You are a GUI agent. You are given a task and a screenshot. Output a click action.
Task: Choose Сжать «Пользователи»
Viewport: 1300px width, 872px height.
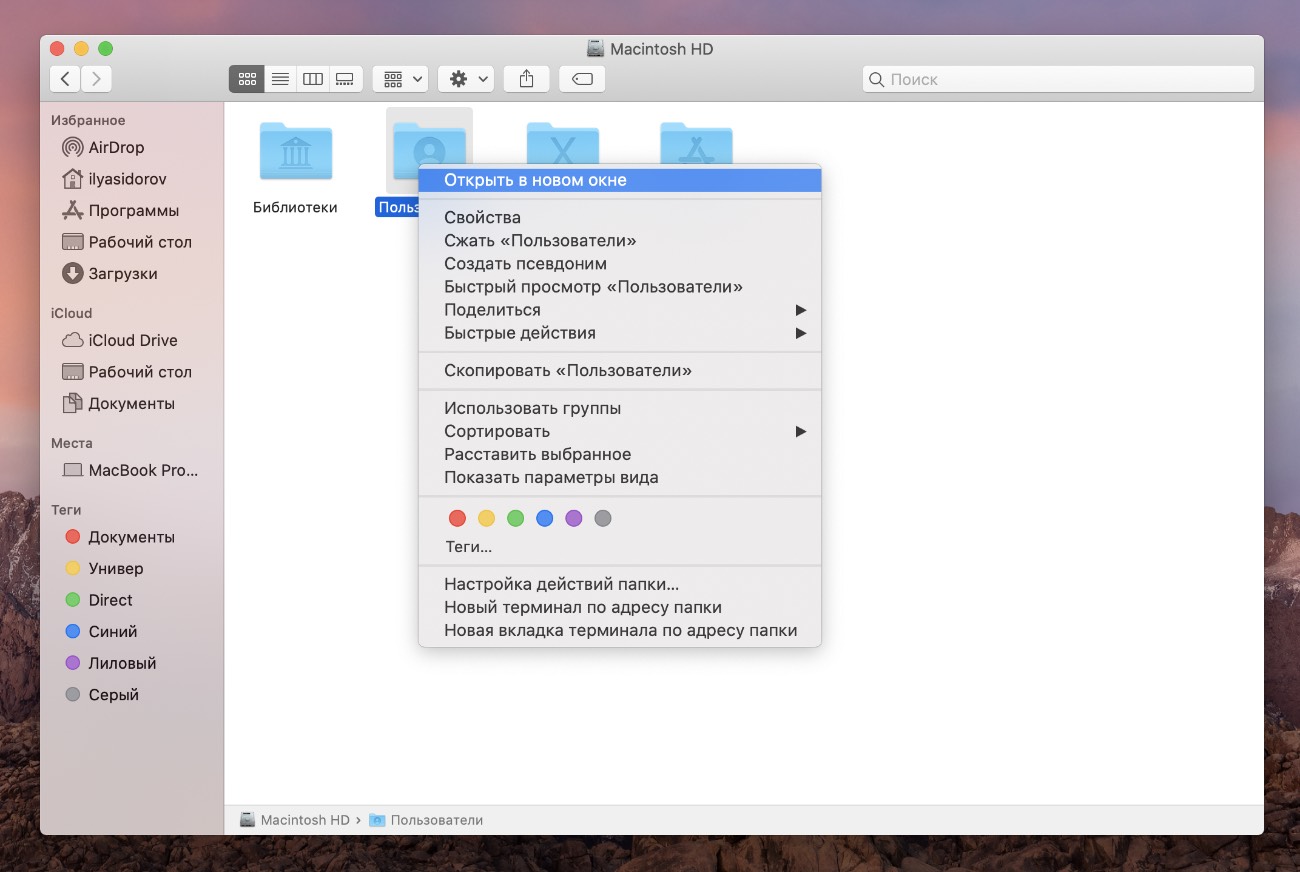[x=620, y=240]
